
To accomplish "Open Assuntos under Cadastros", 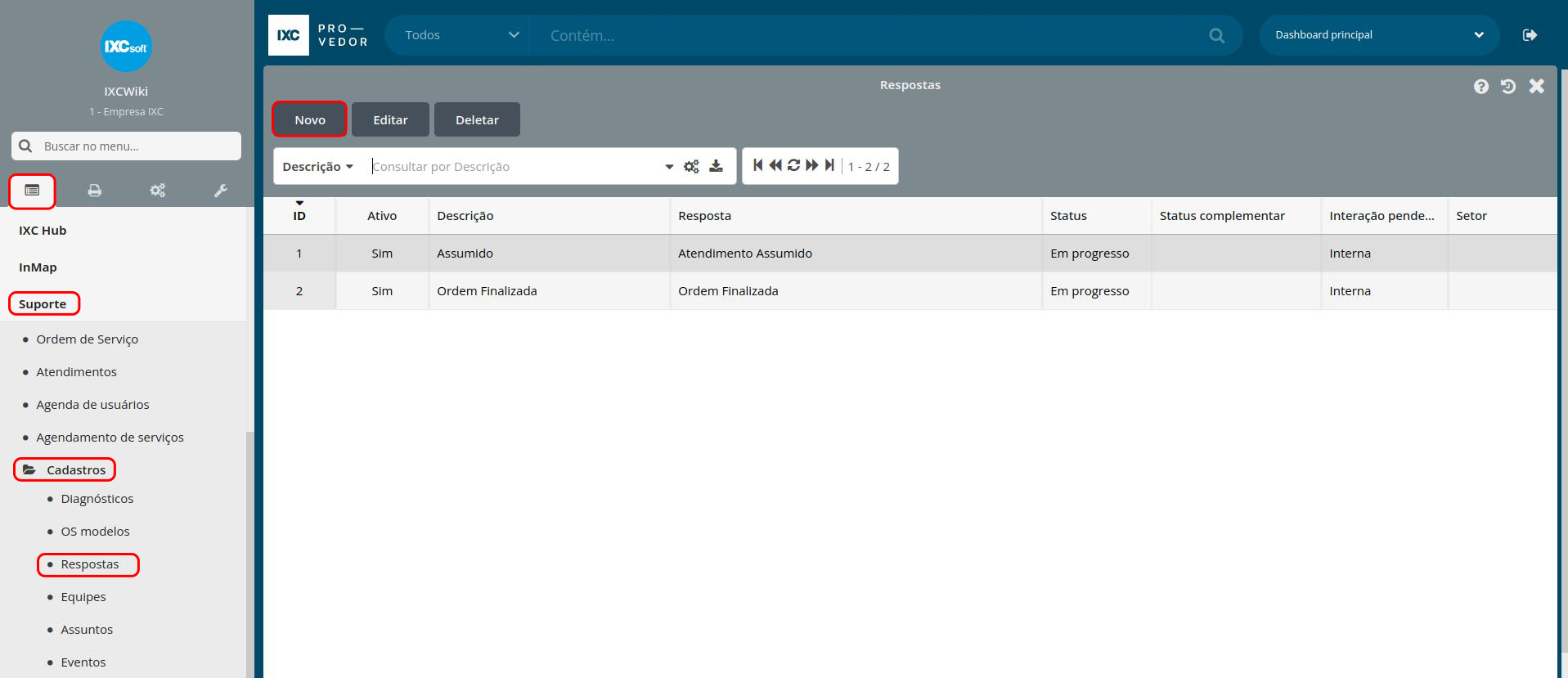I will [87, 630].
